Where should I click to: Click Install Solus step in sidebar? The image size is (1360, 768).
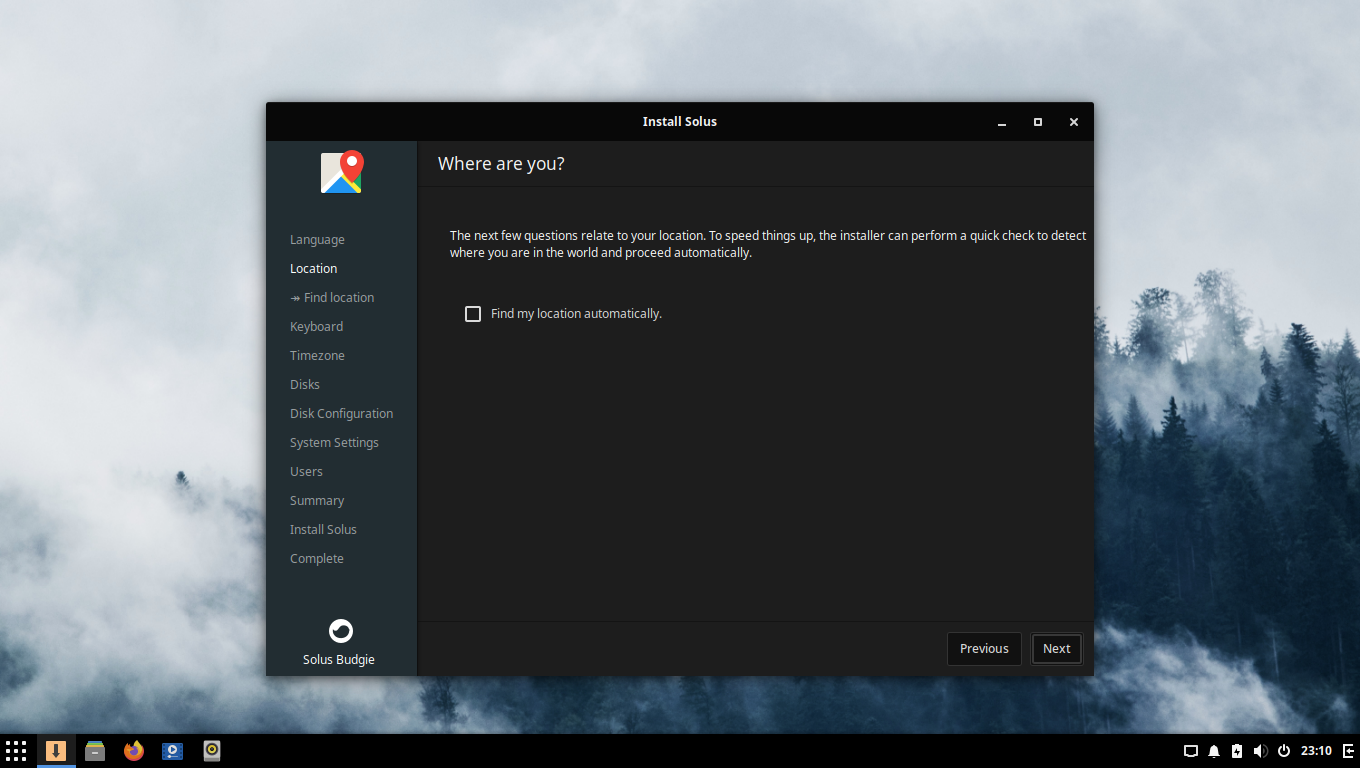323,530
